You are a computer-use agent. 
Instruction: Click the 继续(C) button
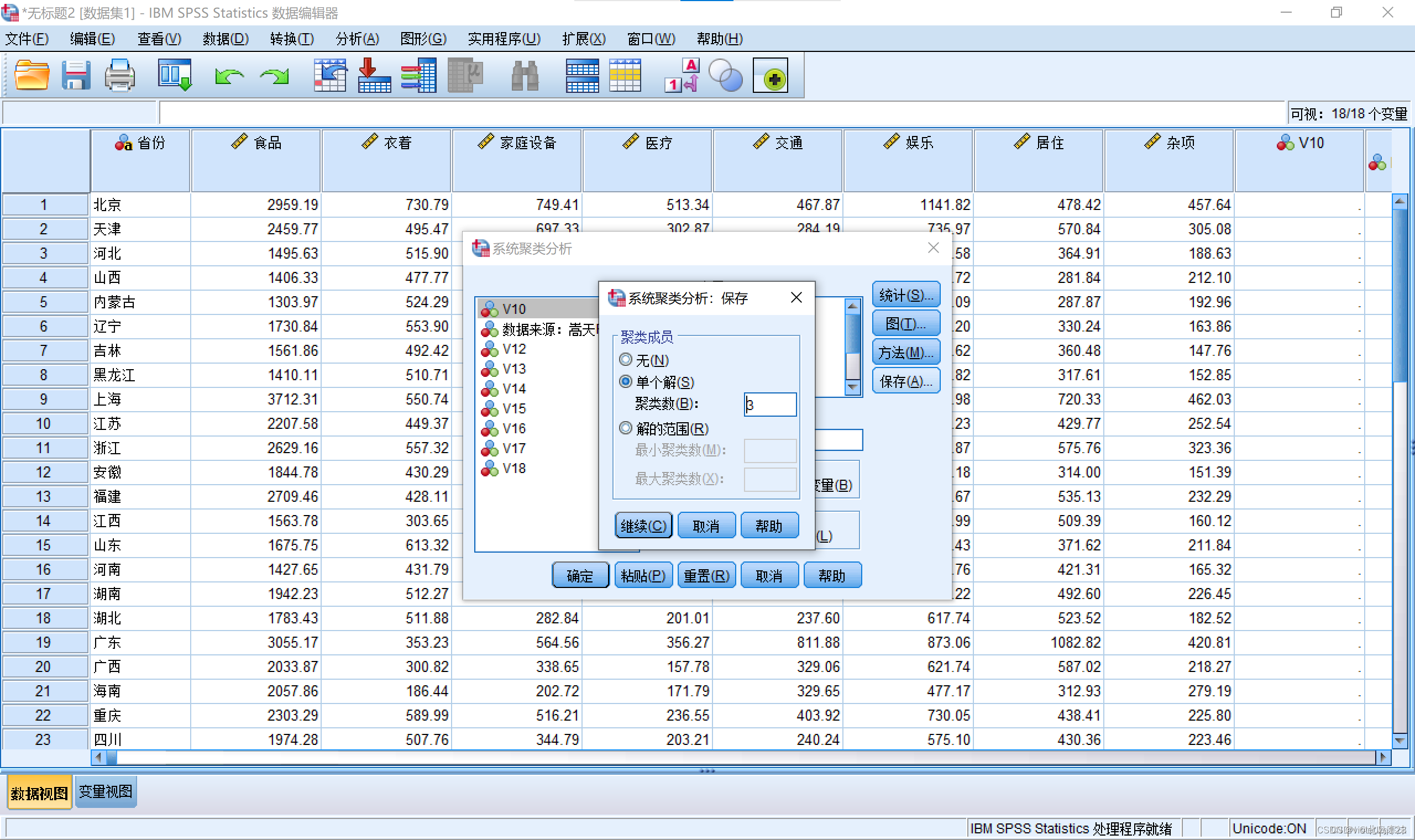[x=643, y=526]
